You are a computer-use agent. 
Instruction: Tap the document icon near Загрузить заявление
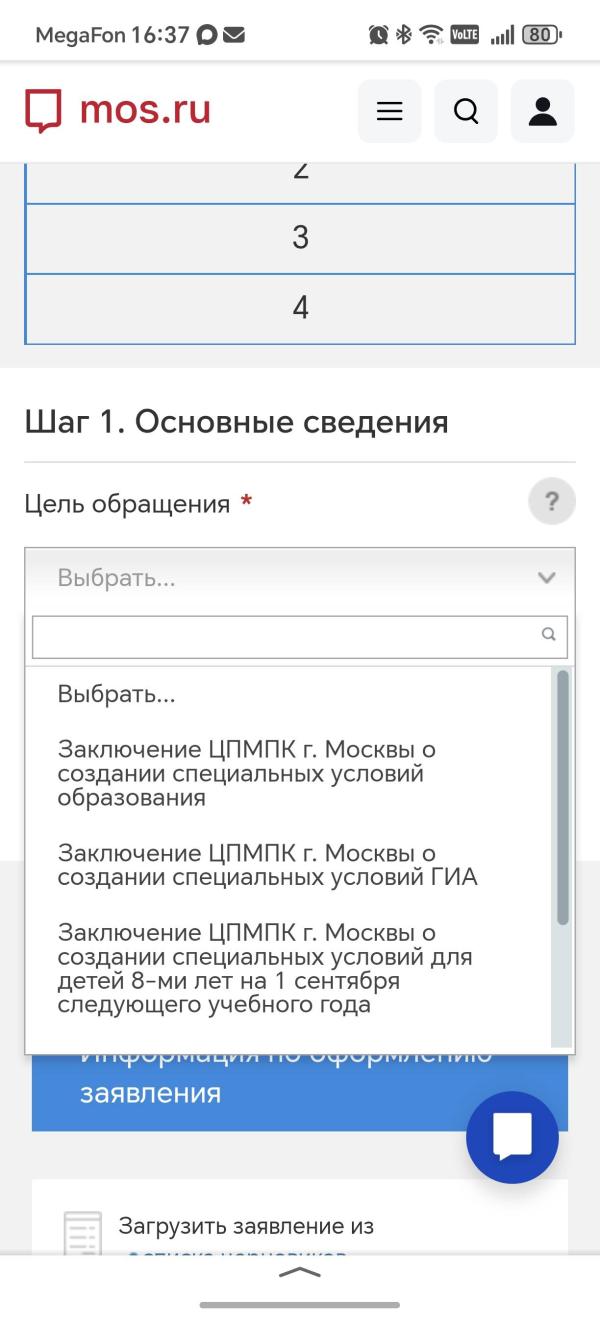[x=82, y=1235]
